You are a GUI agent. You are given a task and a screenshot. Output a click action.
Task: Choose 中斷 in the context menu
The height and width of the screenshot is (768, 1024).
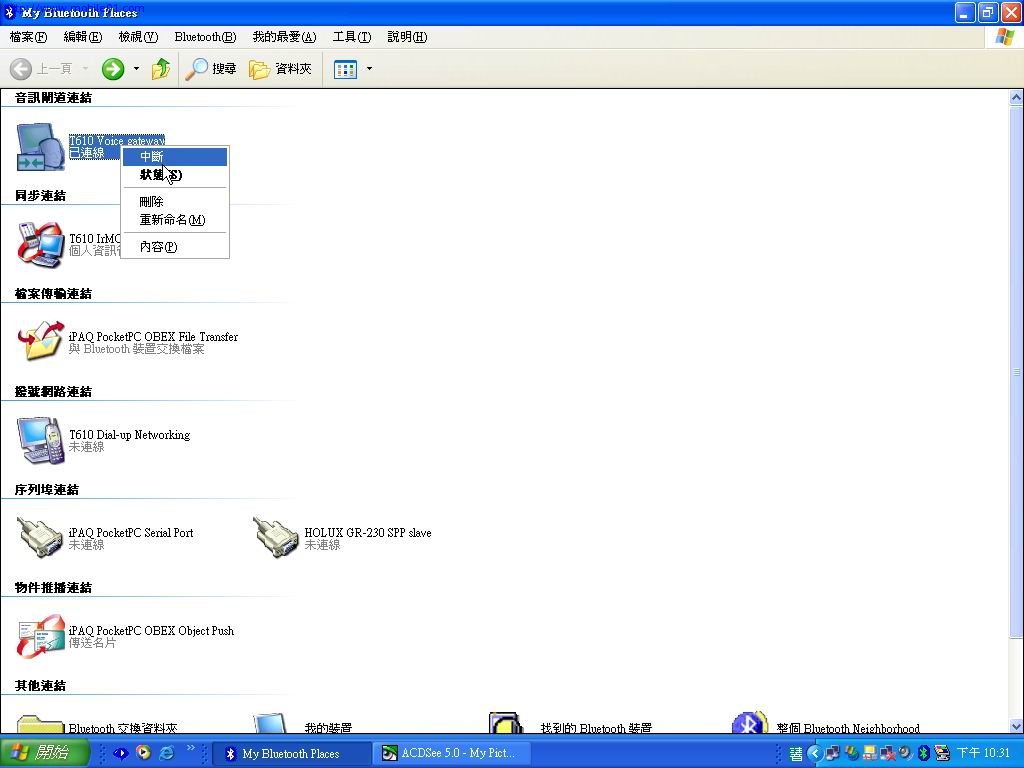point(175,157)
